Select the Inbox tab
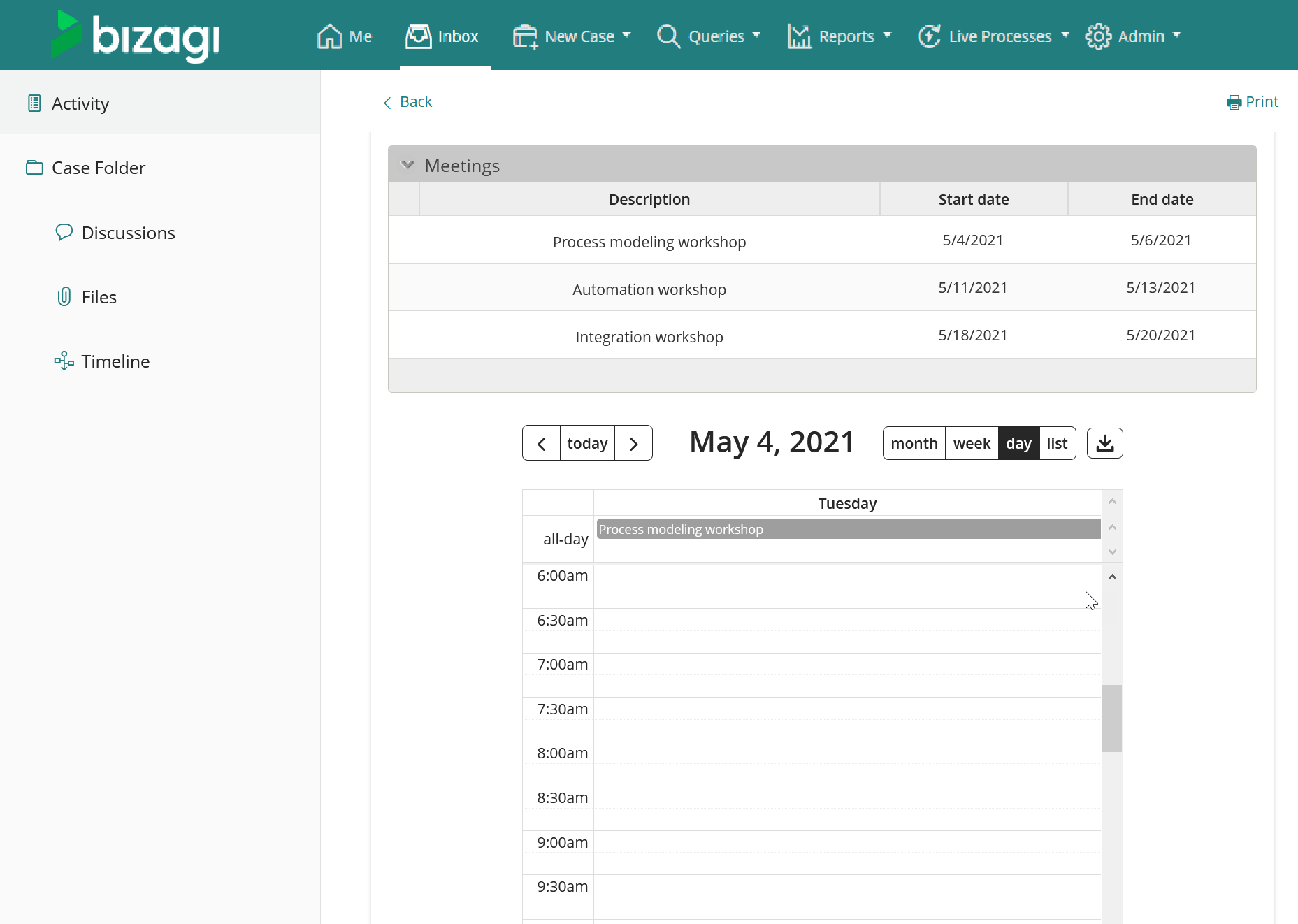1298x924 pixels. tap(443, 36)
